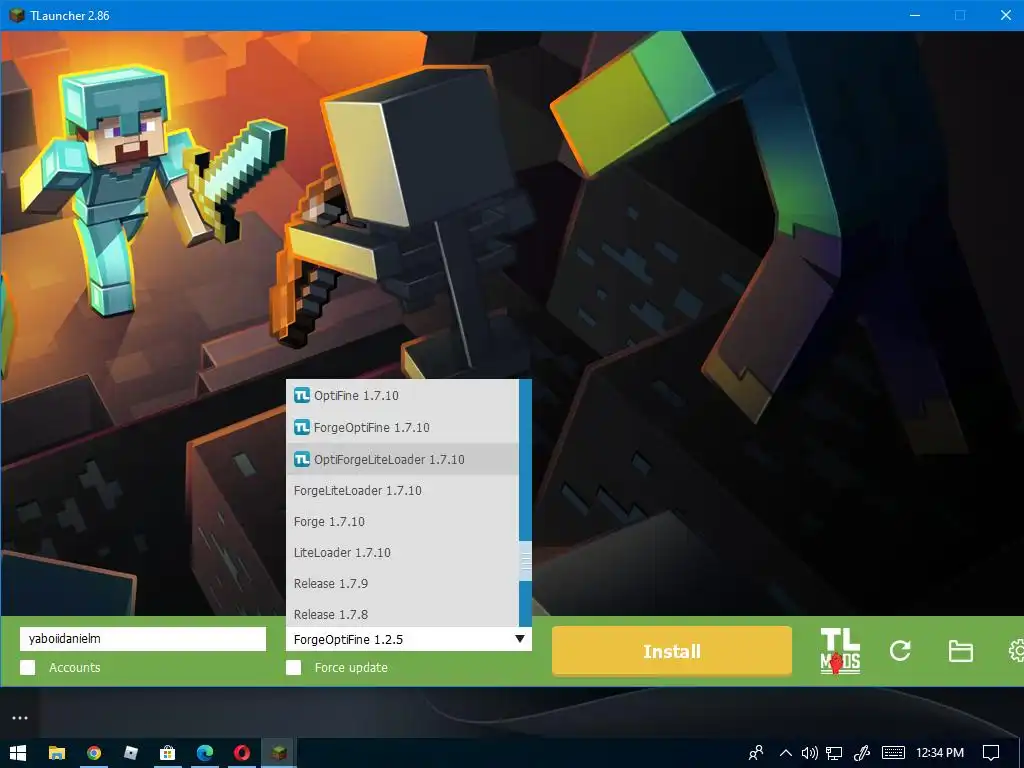The width and height of the screenshot is (1024, 768).
Task: Click the TL icon beside ForgeOptiFine 1.7.10
Action: click(302, 427)
